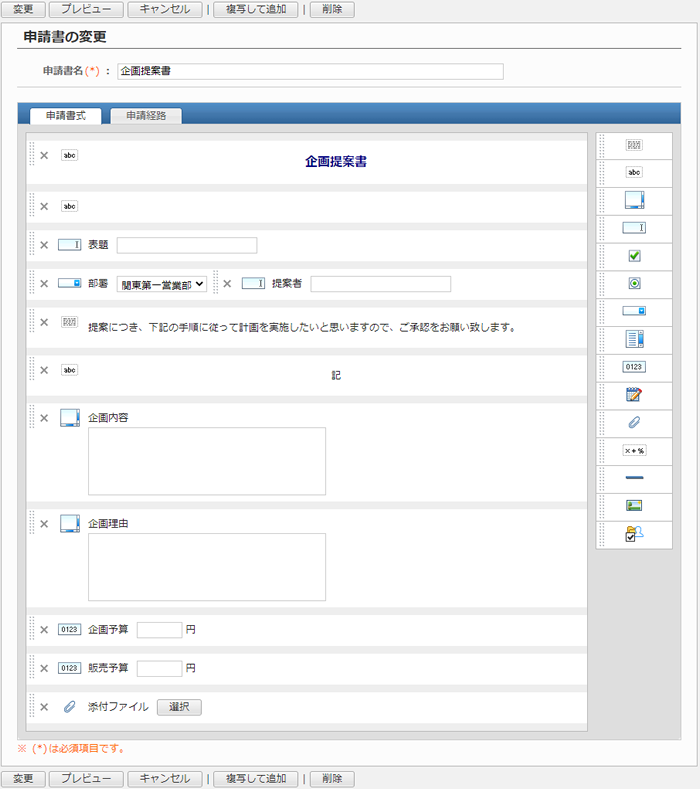This screenshot has height=789, width=700.
Task: Remove the 販売予算 numeric field
Action: (x=44, y=668)
